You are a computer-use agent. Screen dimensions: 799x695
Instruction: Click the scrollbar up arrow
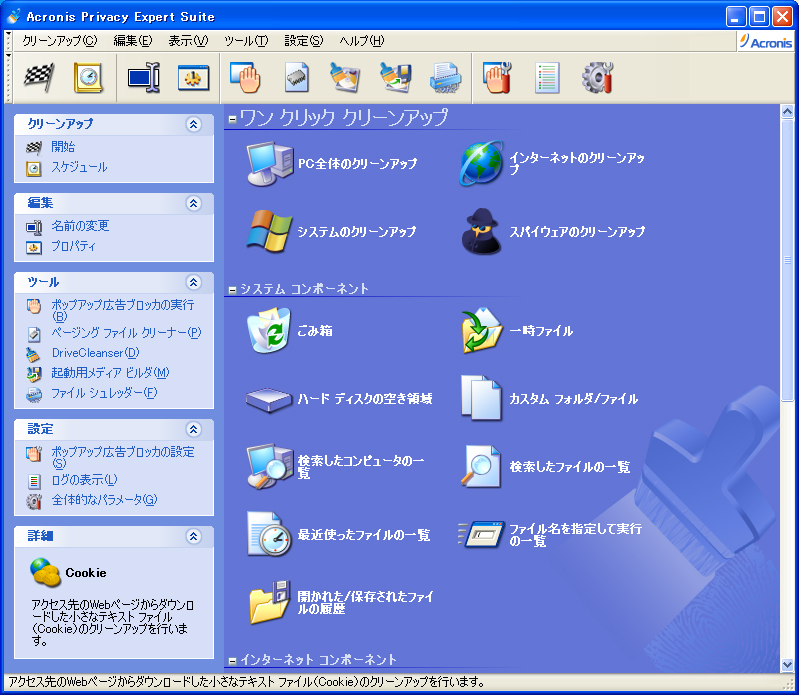pyautogui.click(x=787, y=111)
